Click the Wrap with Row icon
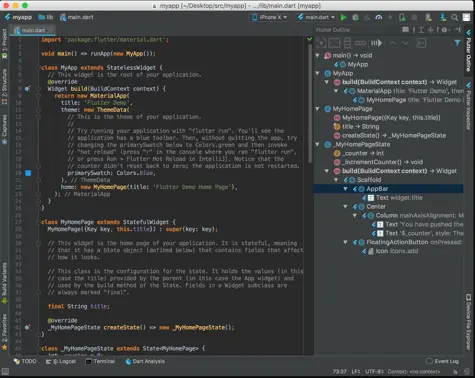 360,43
